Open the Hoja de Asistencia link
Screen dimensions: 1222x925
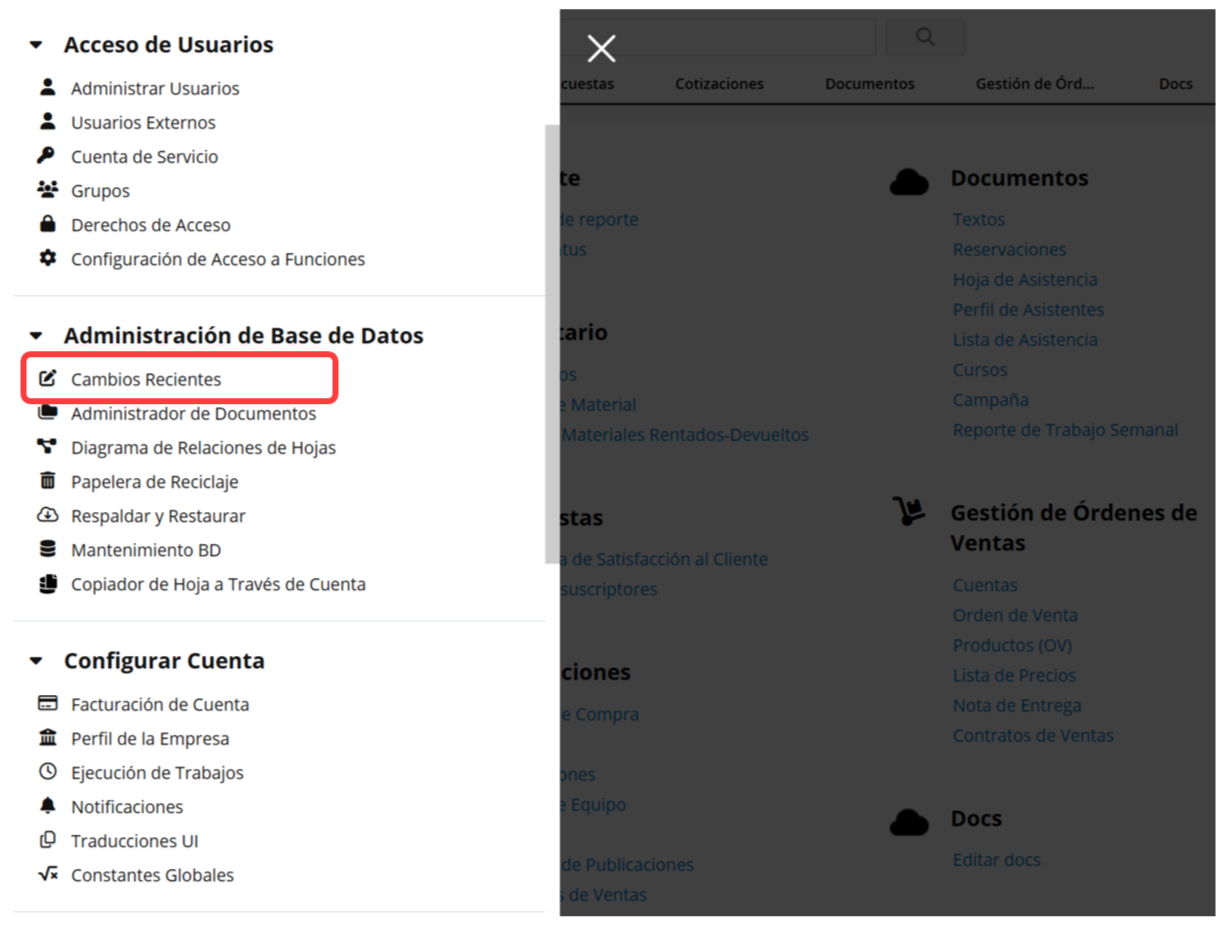[1025, 279]
